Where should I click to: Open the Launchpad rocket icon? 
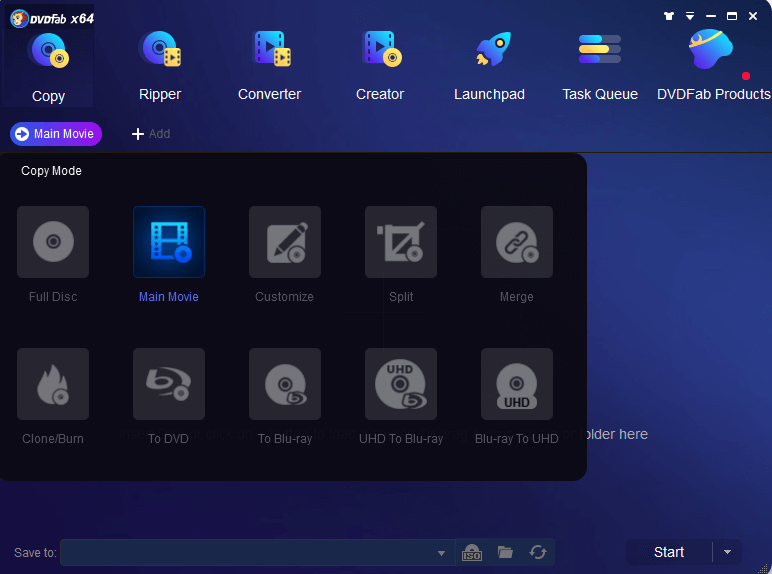pyautogui.click(x=493, y=49)
